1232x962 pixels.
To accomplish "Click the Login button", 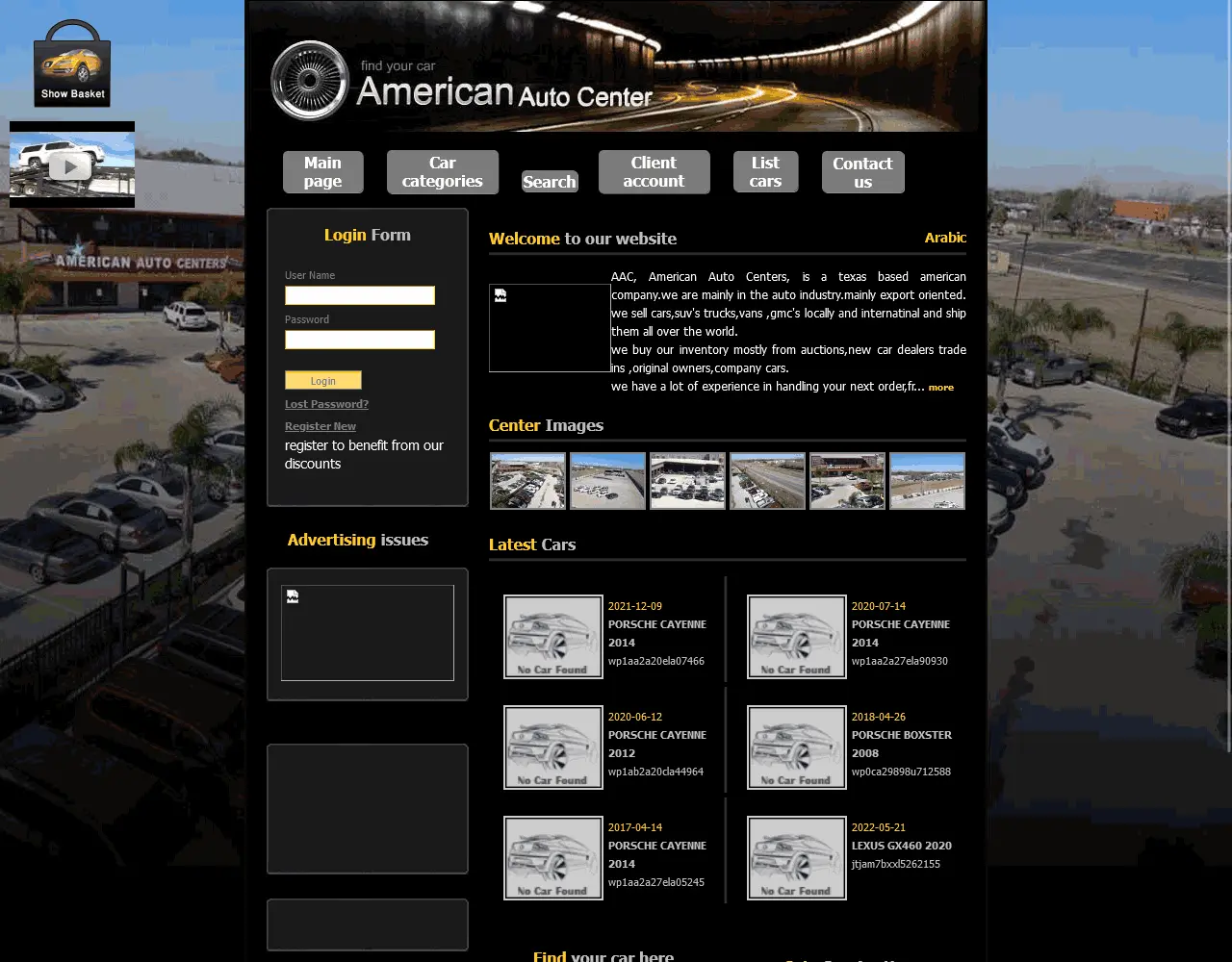I will (323, 380).
